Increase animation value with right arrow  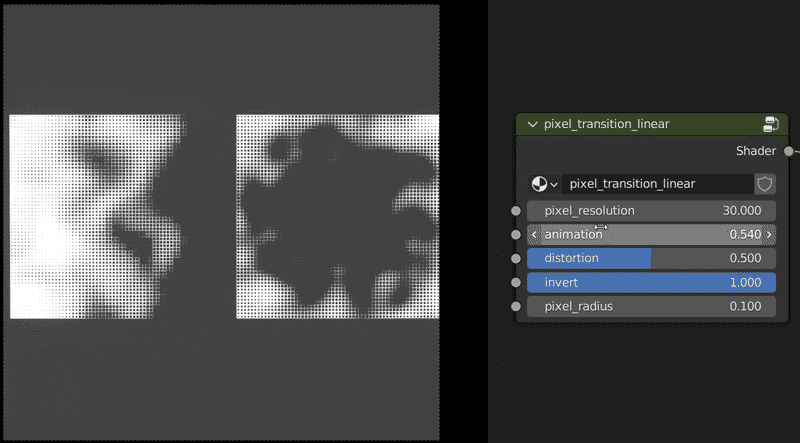[769, 235]
